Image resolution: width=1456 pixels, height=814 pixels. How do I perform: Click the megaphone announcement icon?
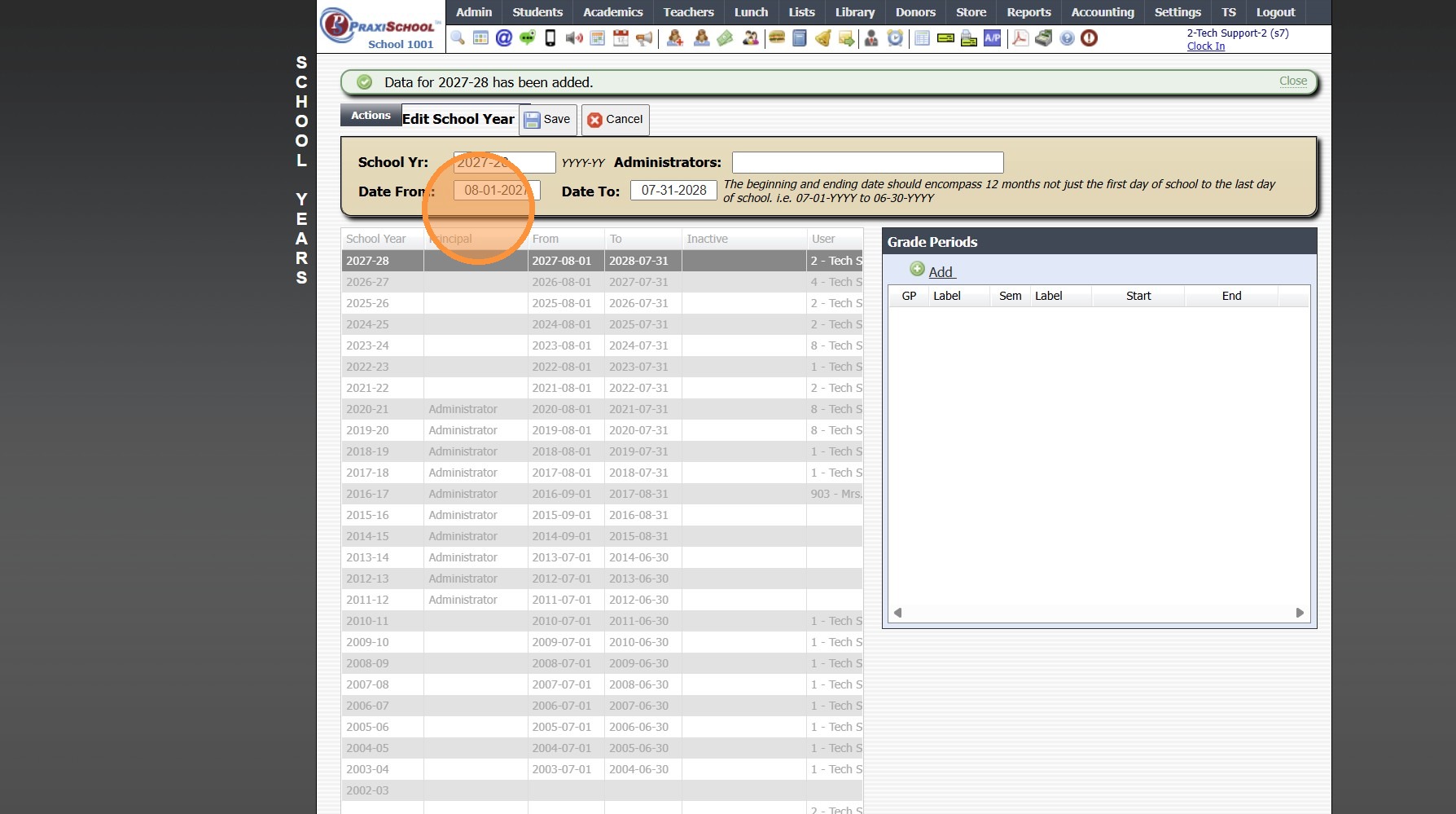coord(645,38)
